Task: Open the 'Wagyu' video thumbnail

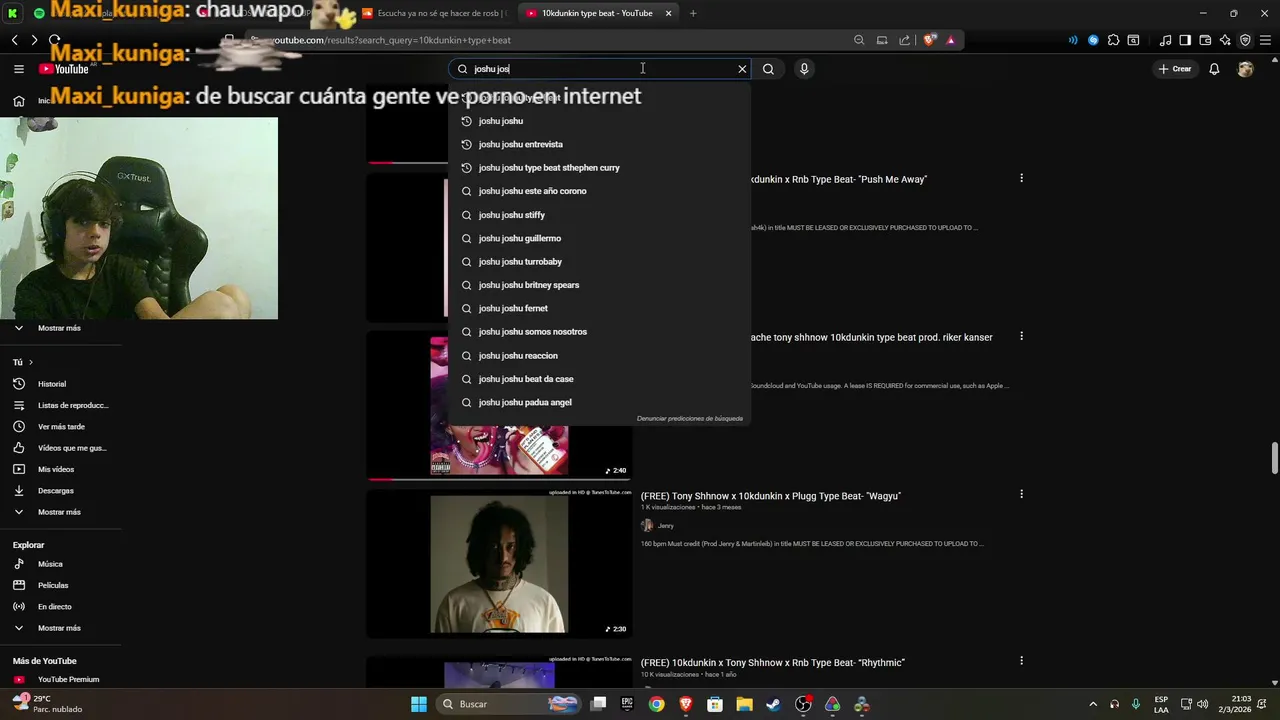Action: [499, 564]
